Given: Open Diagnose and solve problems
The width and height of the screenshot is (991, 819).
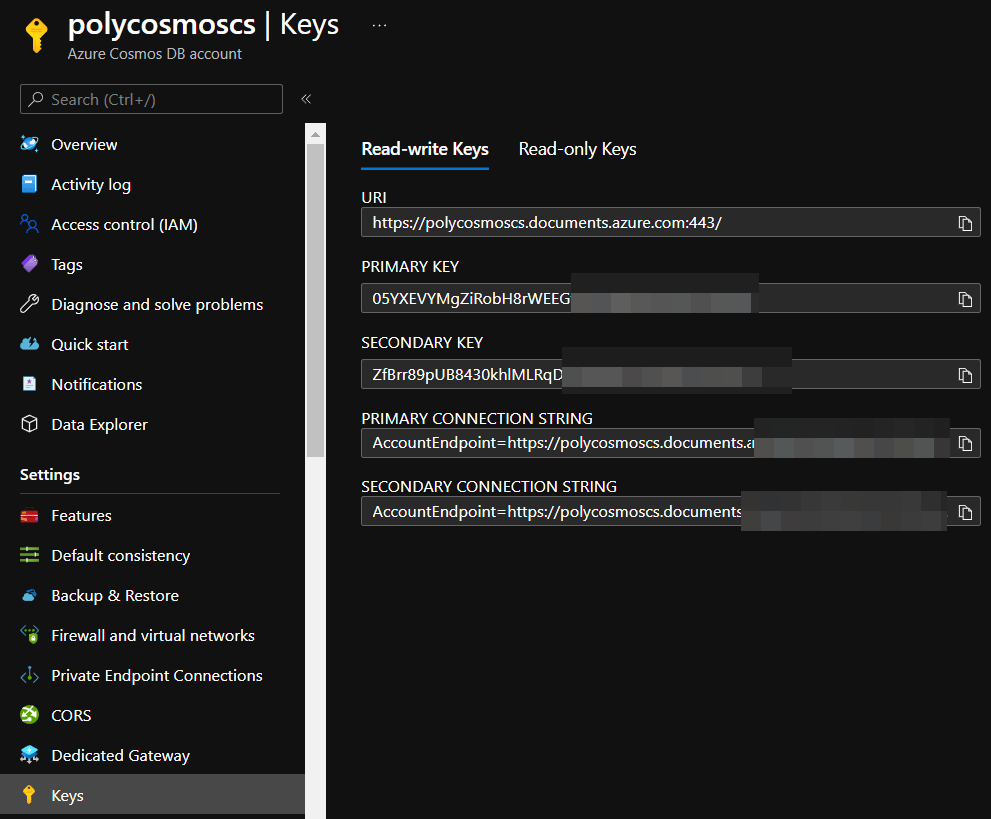Looking at the screenshot, I should 157,305.
